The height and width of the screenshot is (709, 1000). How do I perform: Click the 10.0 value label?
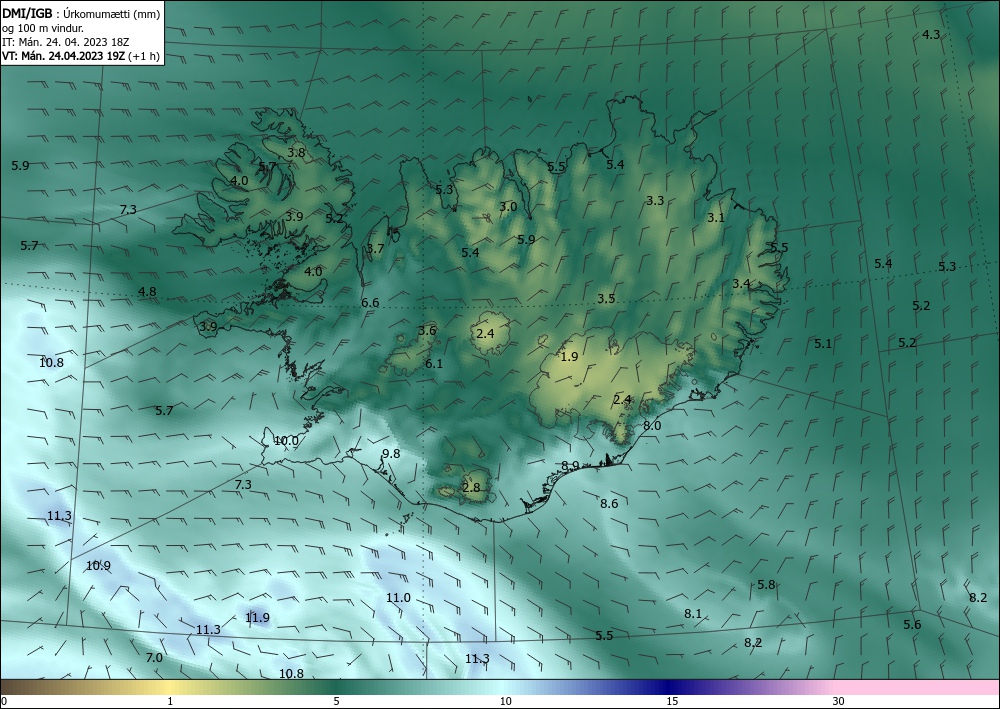pos(286,441)
